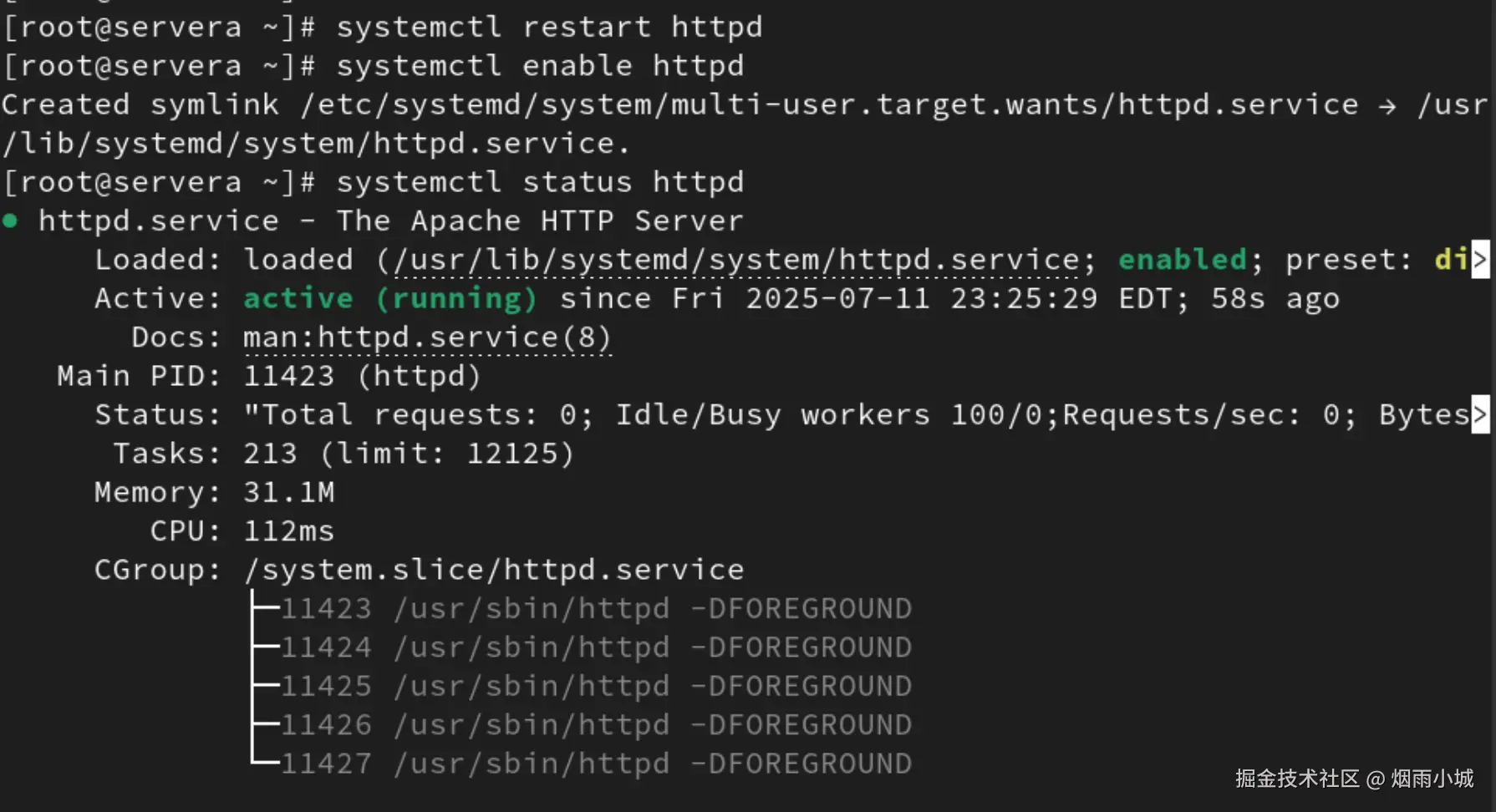Click the truncation arrow on the Loaded line
The image size is (1496, 812).
pyautogui.click(x=1480, y=260)
